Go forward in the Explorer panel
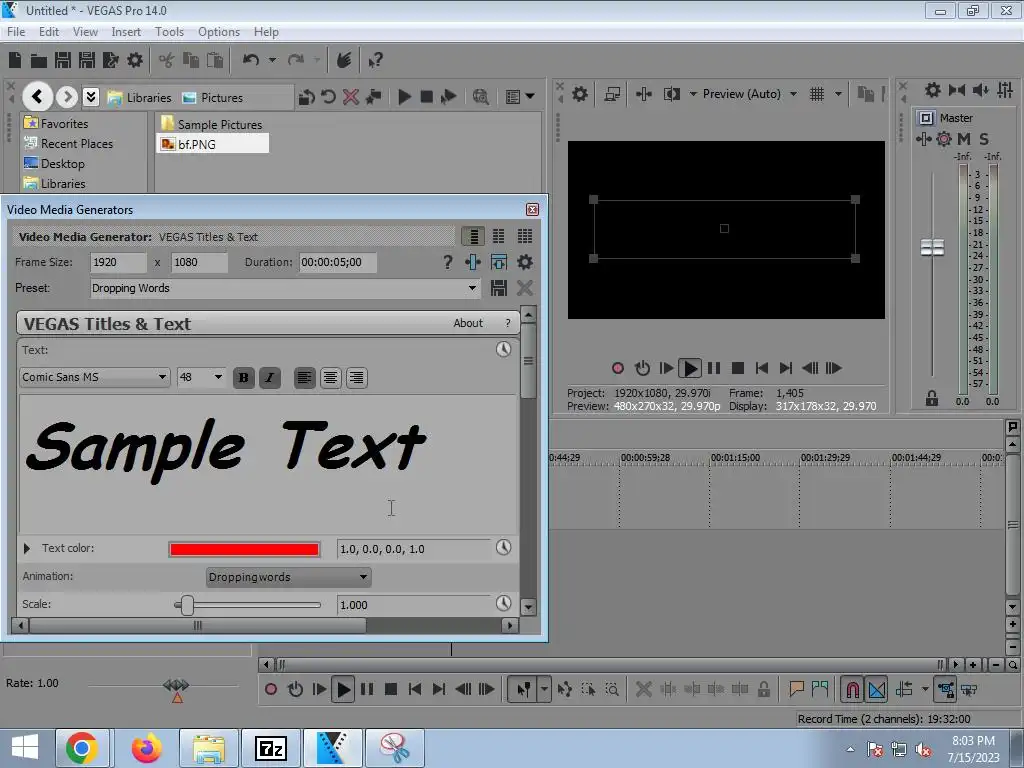This screenshot has height=768, width=1024. (66, 97)
